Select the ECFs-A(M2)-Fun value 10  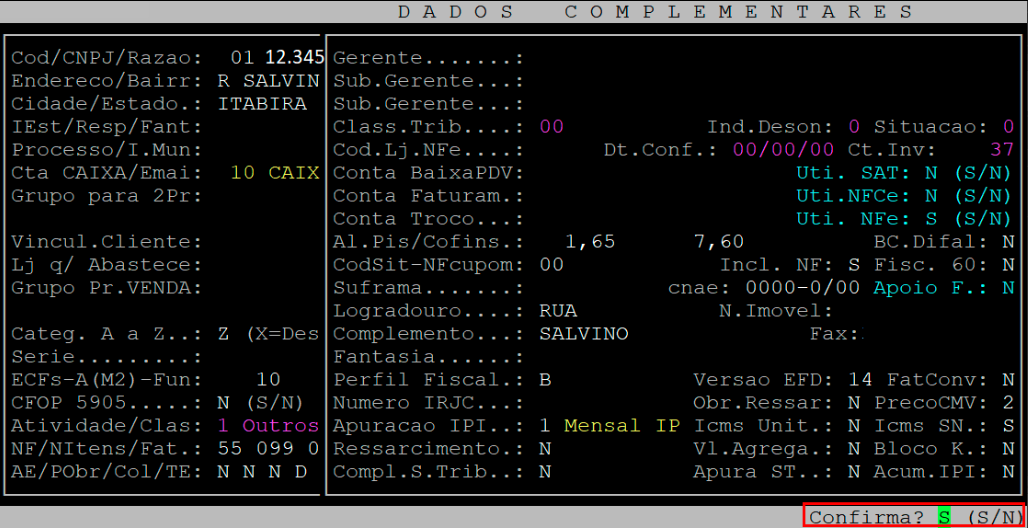click(x=268, y=380)
